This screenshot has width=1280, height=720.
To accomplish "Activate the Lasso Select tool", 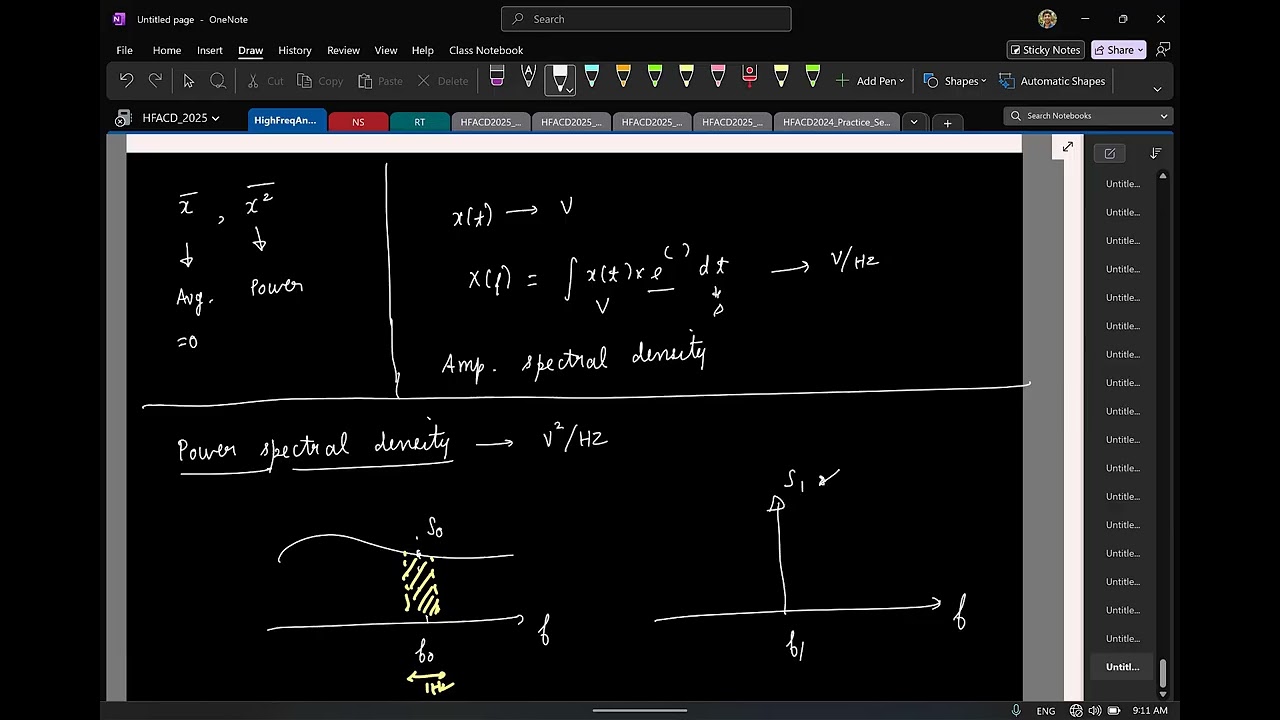I will pyautogui.click(x=218, y=81).
